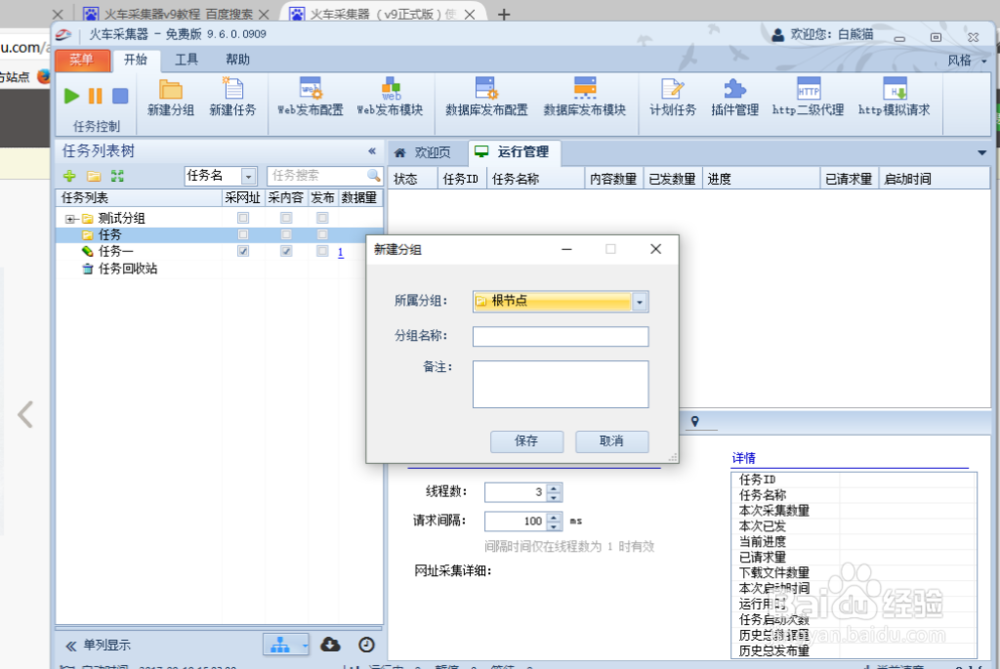This screenshot has width=1000, height=669.
Task: Open 插件管理 (Plugin Manager)
Action: pos(734,97)
